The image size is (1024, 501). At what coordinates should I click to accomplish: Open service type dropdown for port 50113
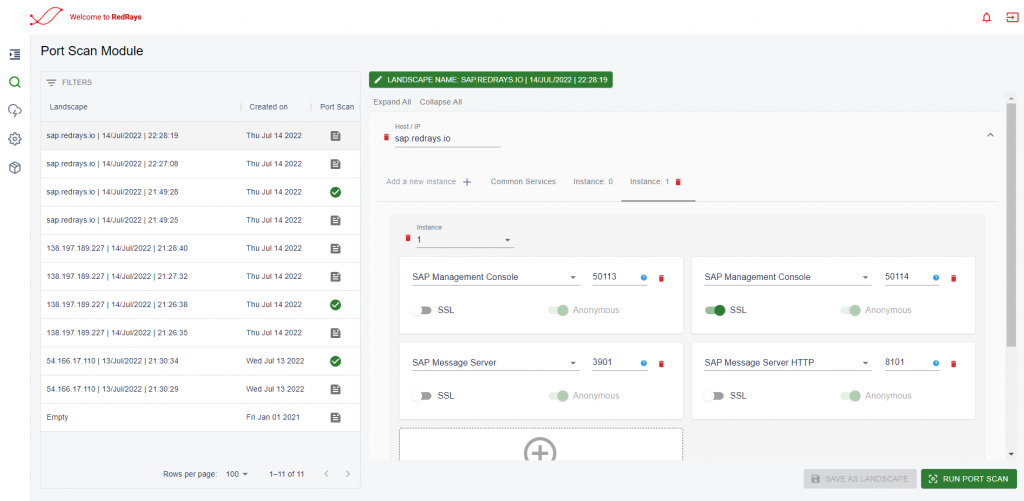[496, 277]
